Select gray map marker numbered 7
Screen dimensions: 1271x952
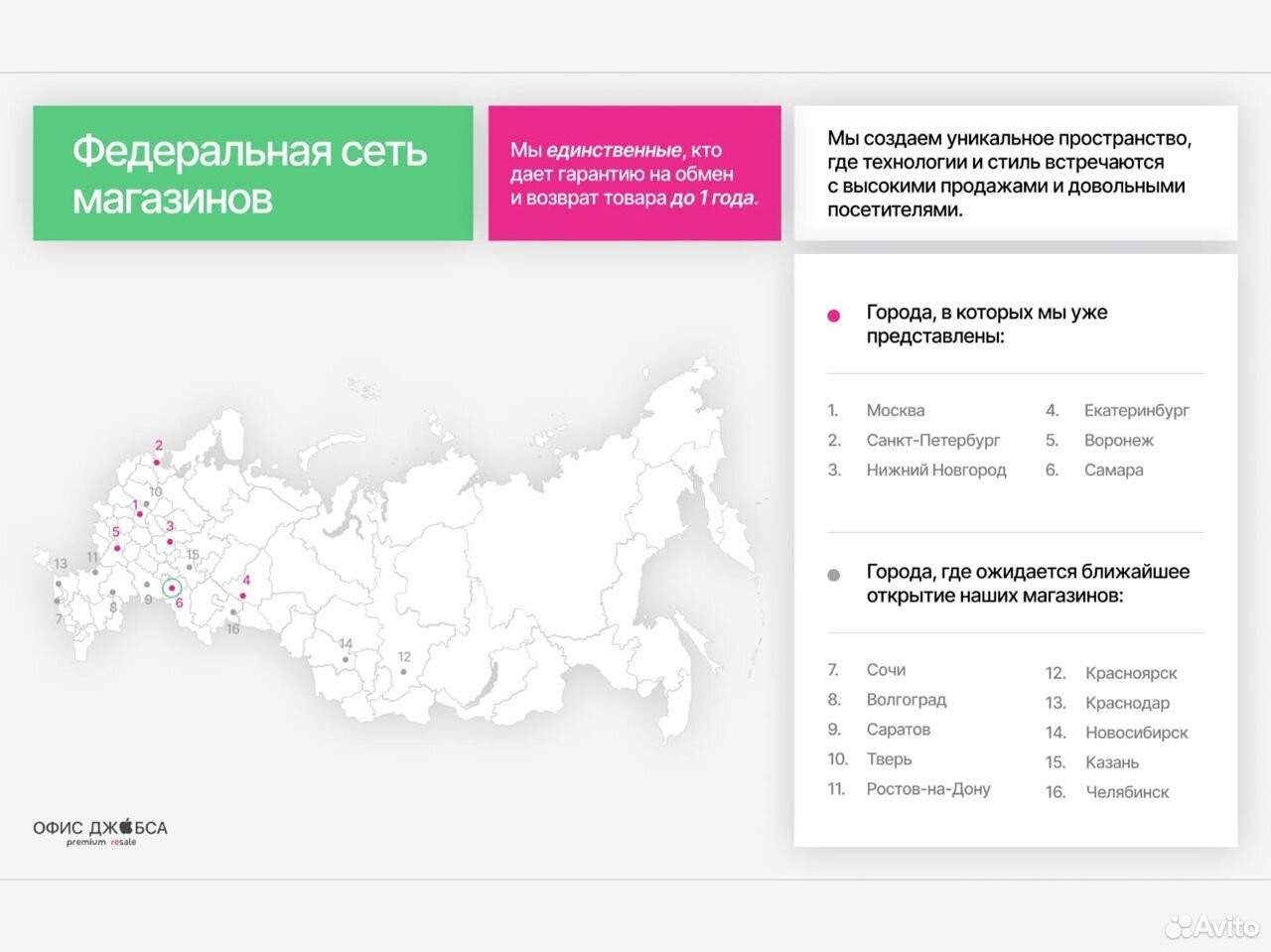tap(58, 601)
